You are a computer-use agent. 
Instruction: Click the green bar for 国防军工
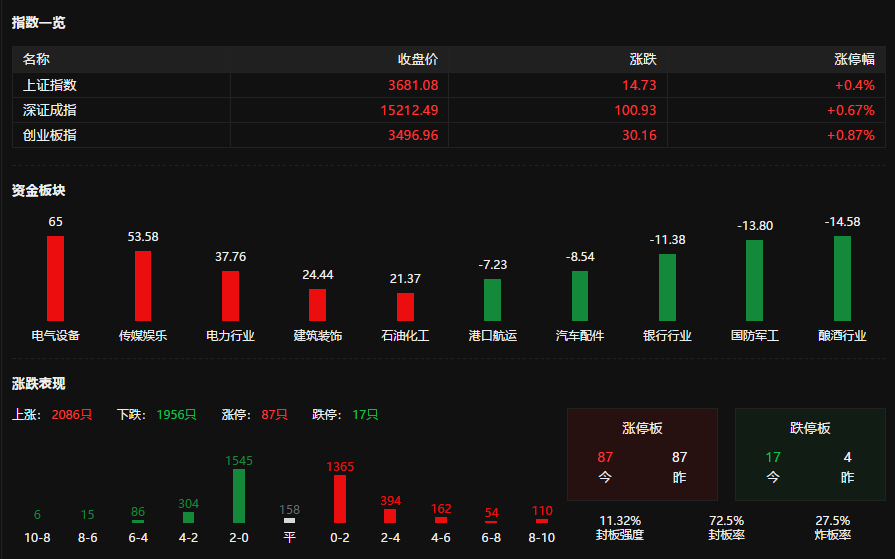(755, 280)
